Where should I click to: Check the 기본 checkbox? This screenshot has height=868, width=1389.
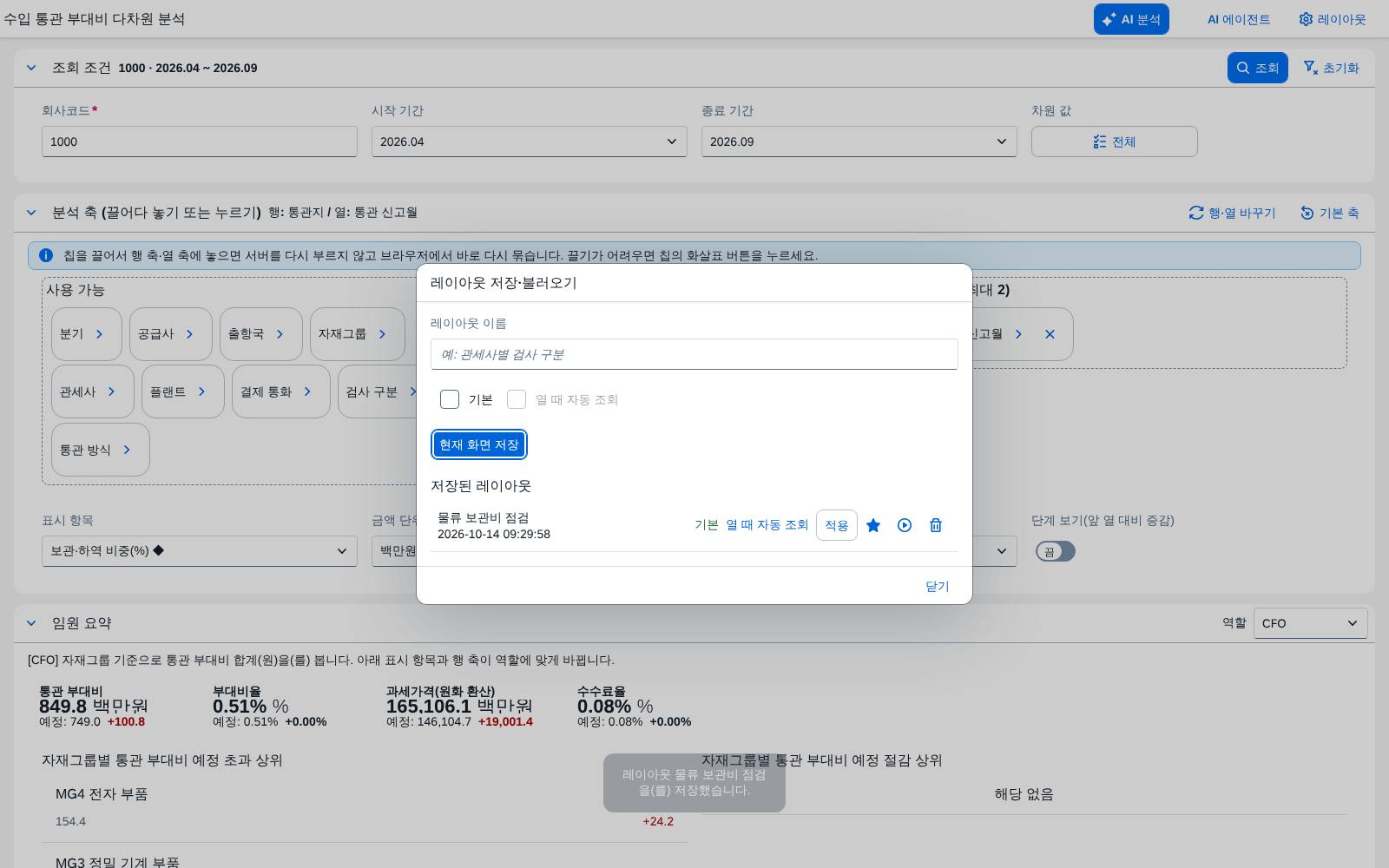450,399
